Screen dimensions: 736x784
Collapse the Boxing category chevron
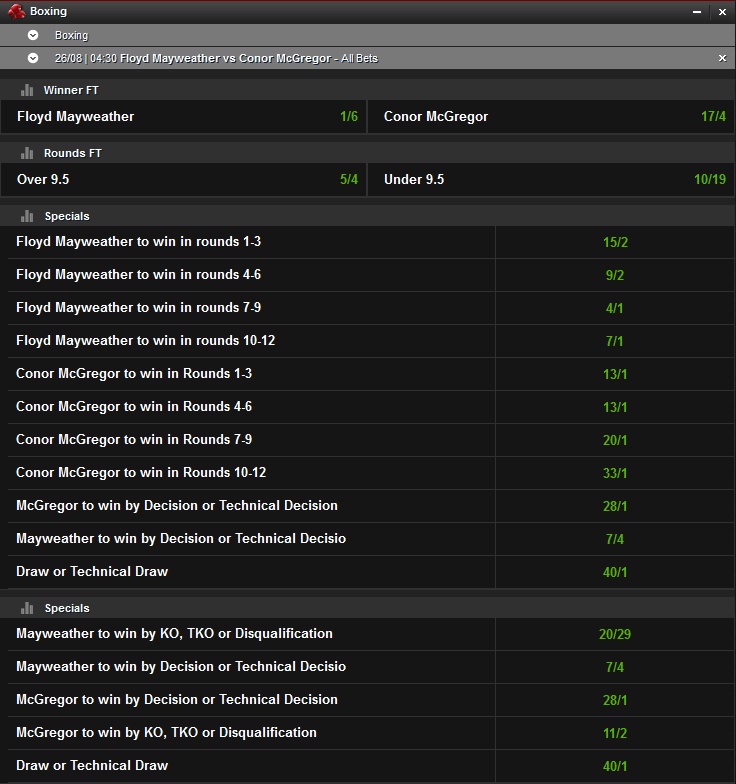[x=33, y=35]
